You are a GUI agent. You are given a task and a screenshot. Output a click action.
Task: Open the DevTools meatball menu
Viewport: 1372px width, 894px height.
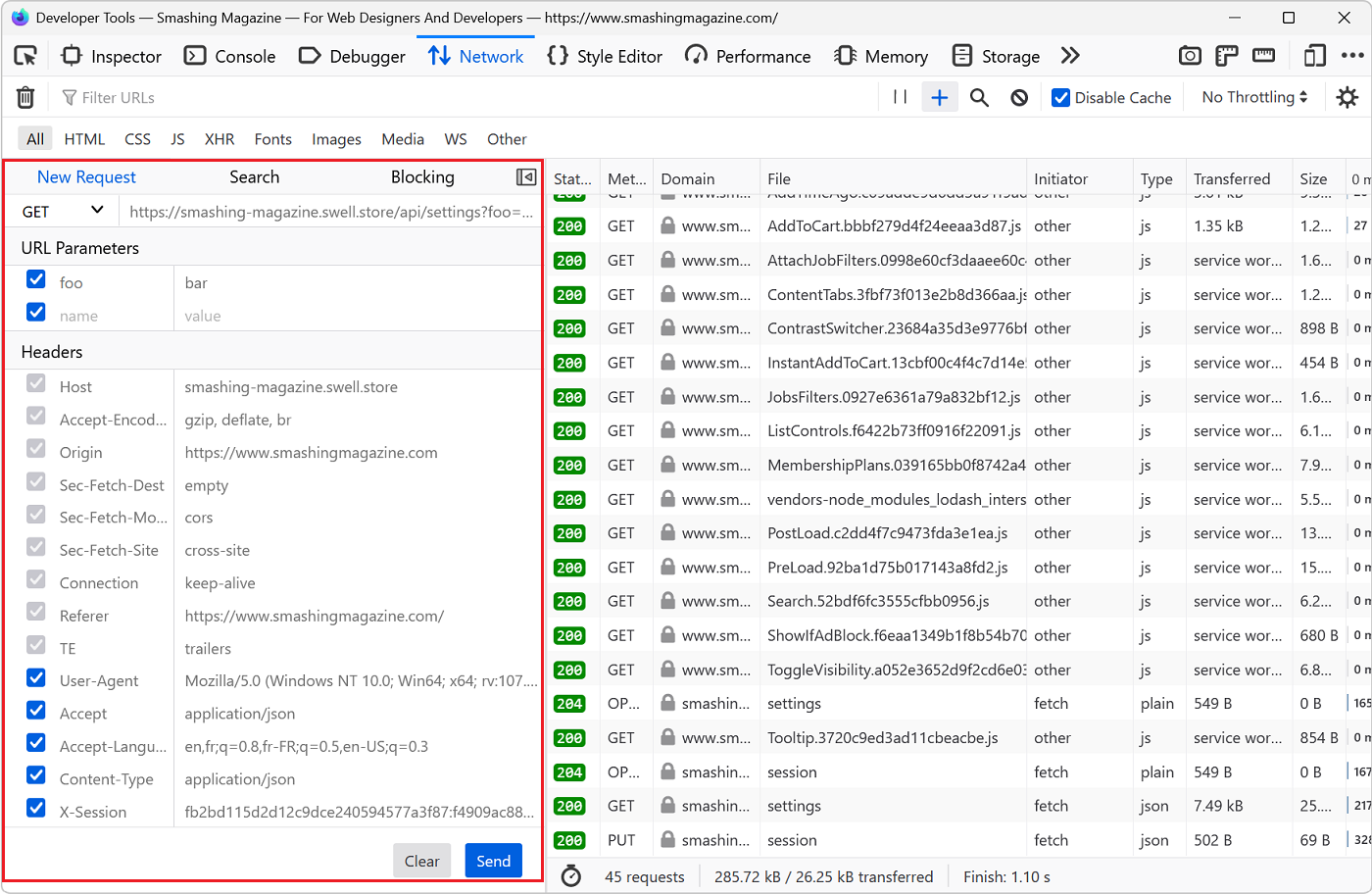coord(1353,56)
